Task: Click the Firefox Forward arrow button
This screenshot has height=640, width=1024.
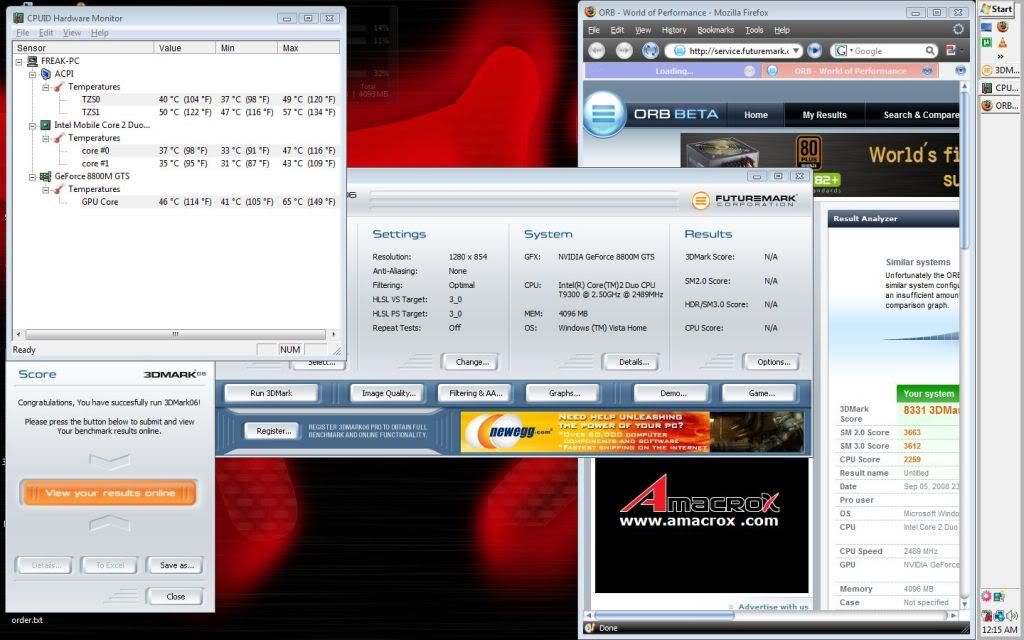Action: [x=624, y=50]
